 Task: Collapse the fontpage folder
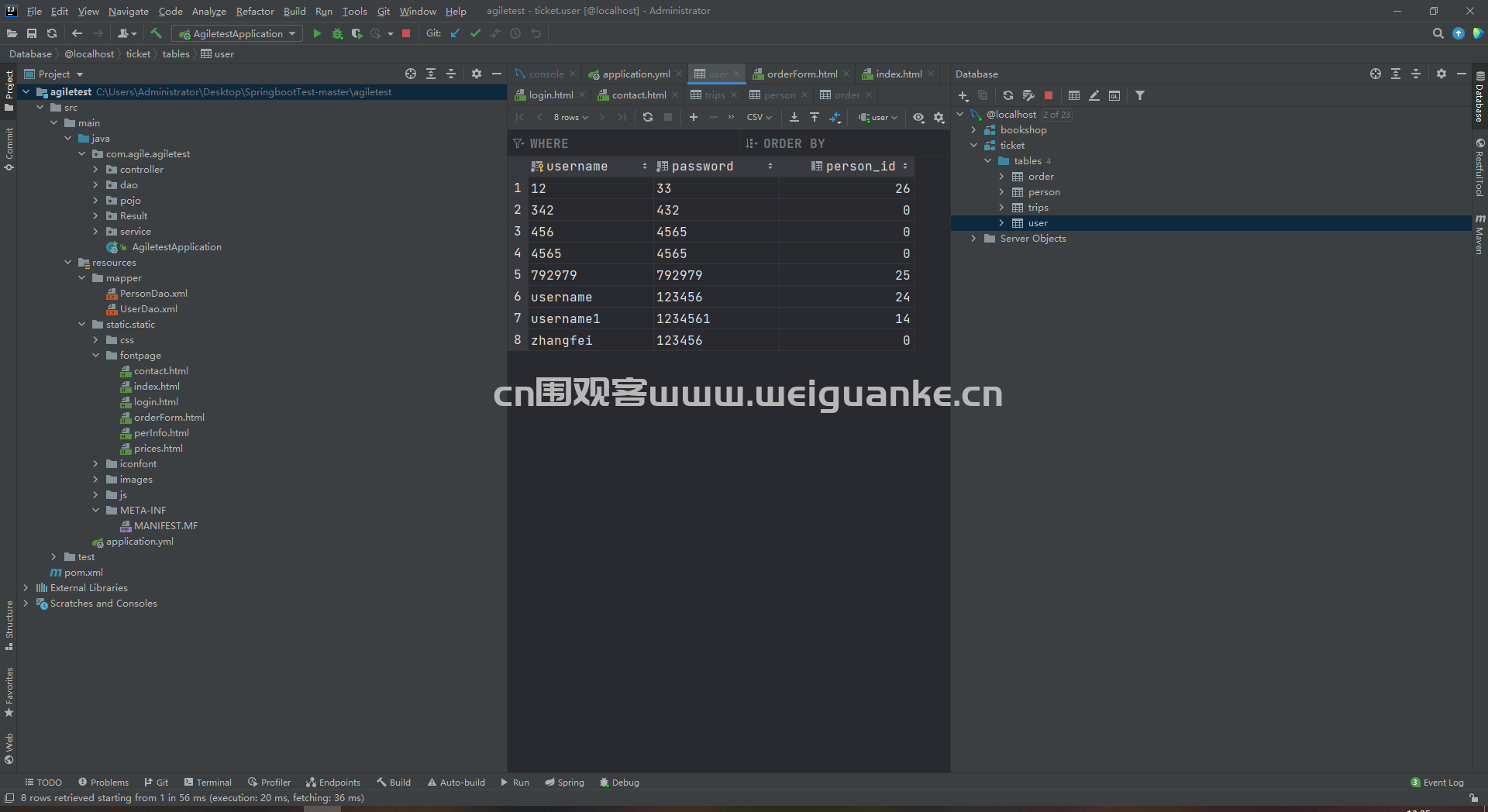point(95,356)
